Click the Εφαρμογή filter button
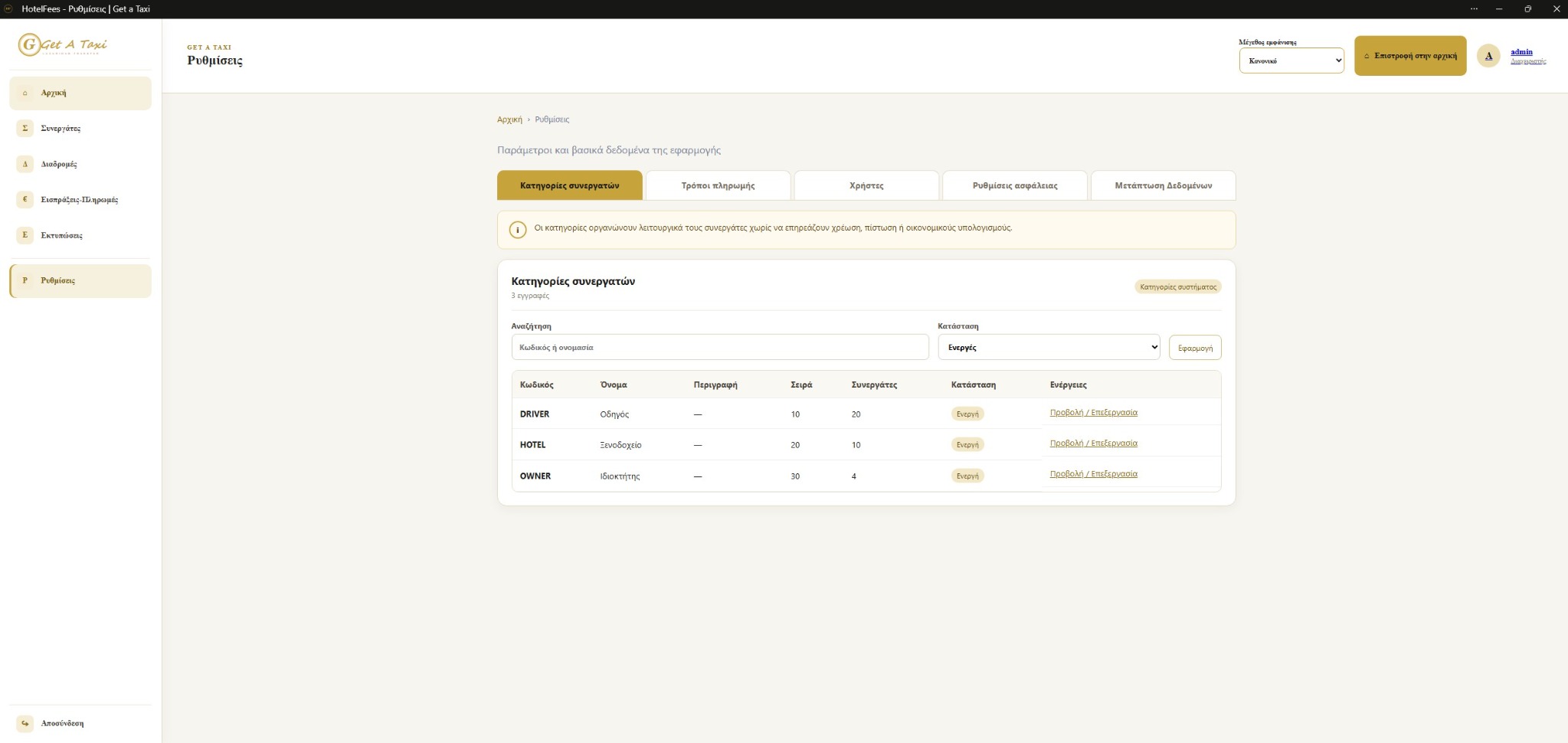The width and height of the screenshot is (1568, 743). point(1195,348)
